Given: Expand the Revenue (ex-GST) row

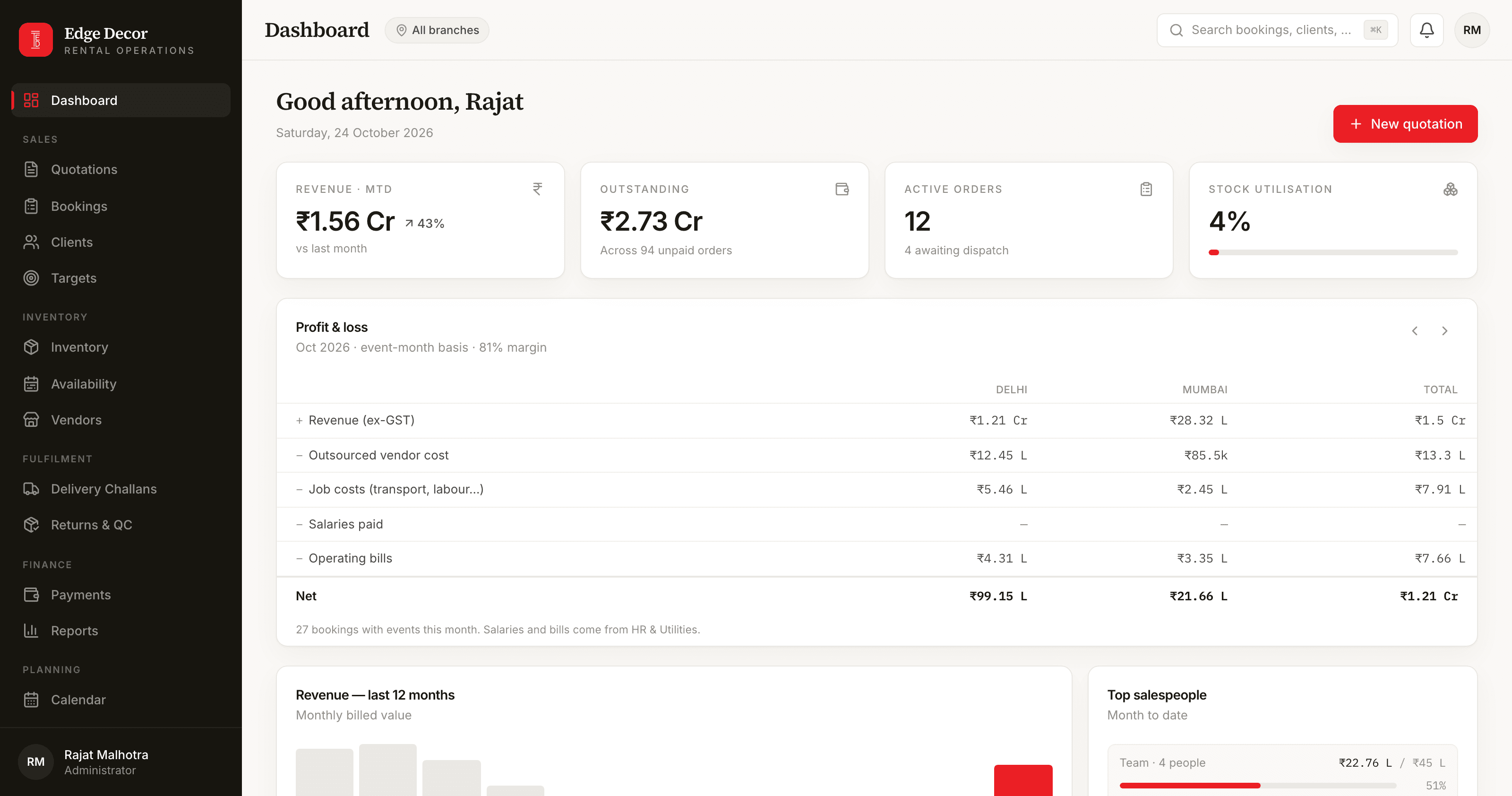Looking at the screenshot, I should click(x=300, y=420).
